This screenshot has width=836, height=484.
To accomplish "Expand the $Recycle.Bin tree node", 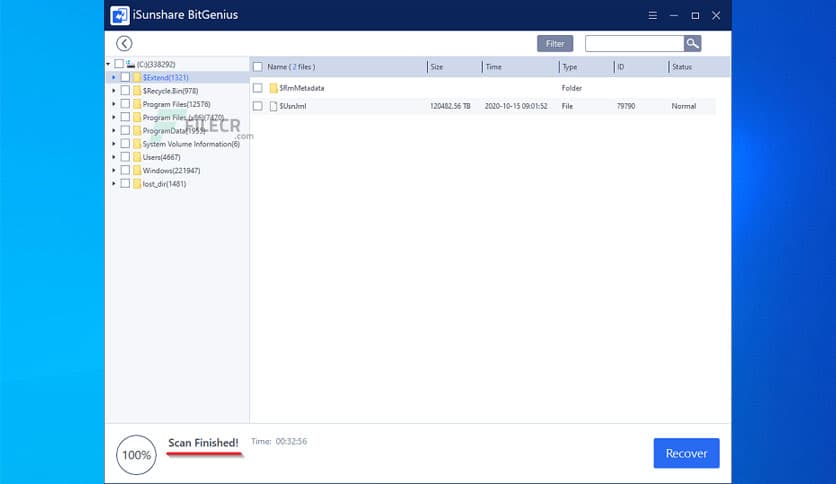I will (114, 91).
